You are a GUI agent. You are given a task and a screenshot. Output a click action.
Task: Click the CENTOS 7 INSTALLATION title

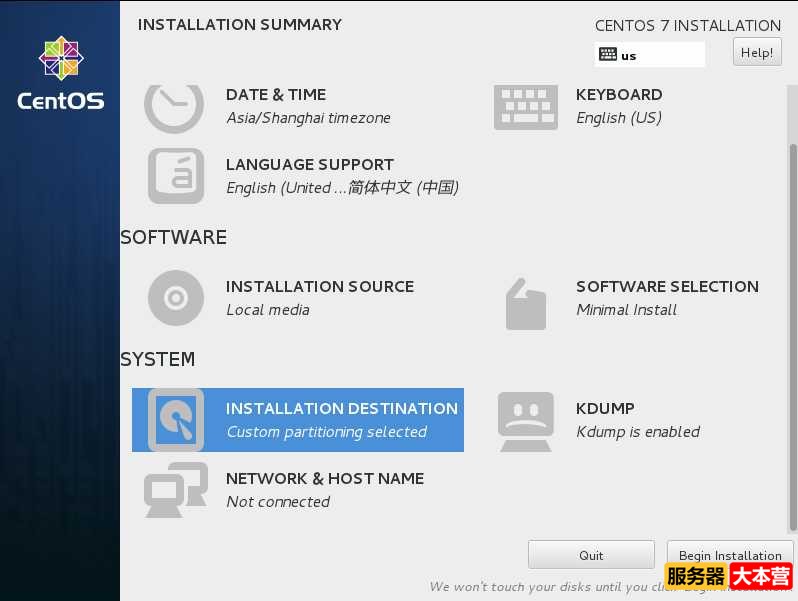pos(688,25)
